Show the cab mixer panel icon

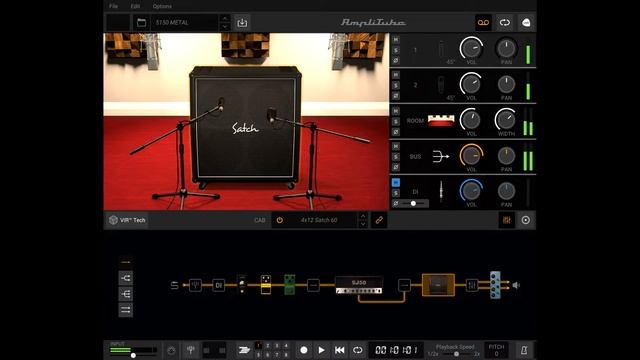coord(507,220)
